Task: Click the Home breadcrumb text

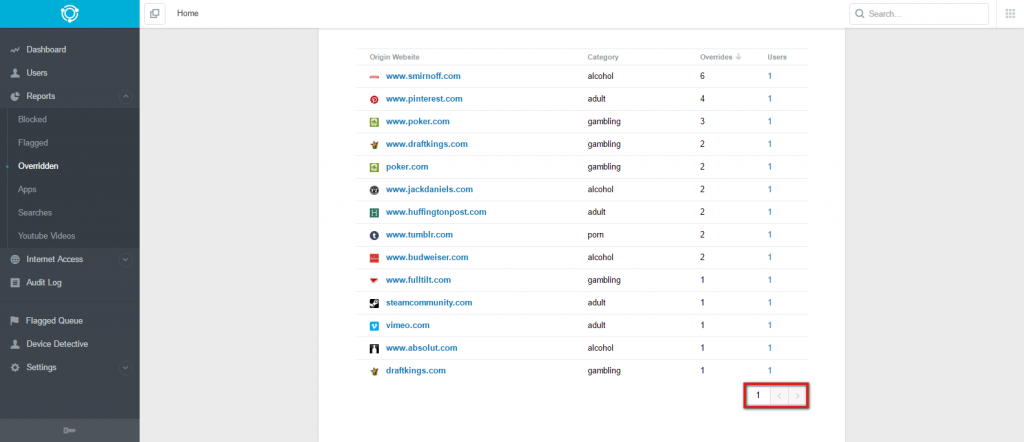Action: click(x=187, y=13)
